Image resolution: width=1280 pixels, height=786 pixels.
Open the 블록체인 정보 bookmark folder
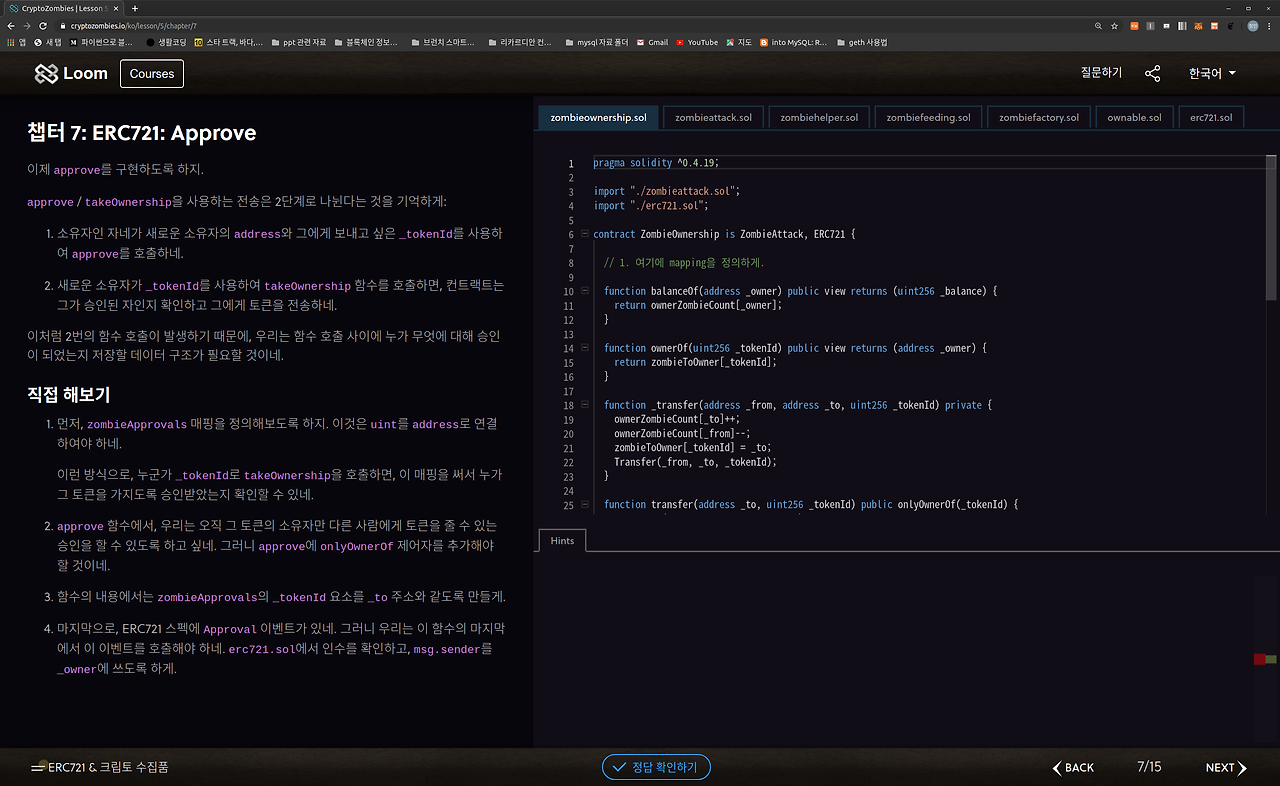click(x=368, y=42)
